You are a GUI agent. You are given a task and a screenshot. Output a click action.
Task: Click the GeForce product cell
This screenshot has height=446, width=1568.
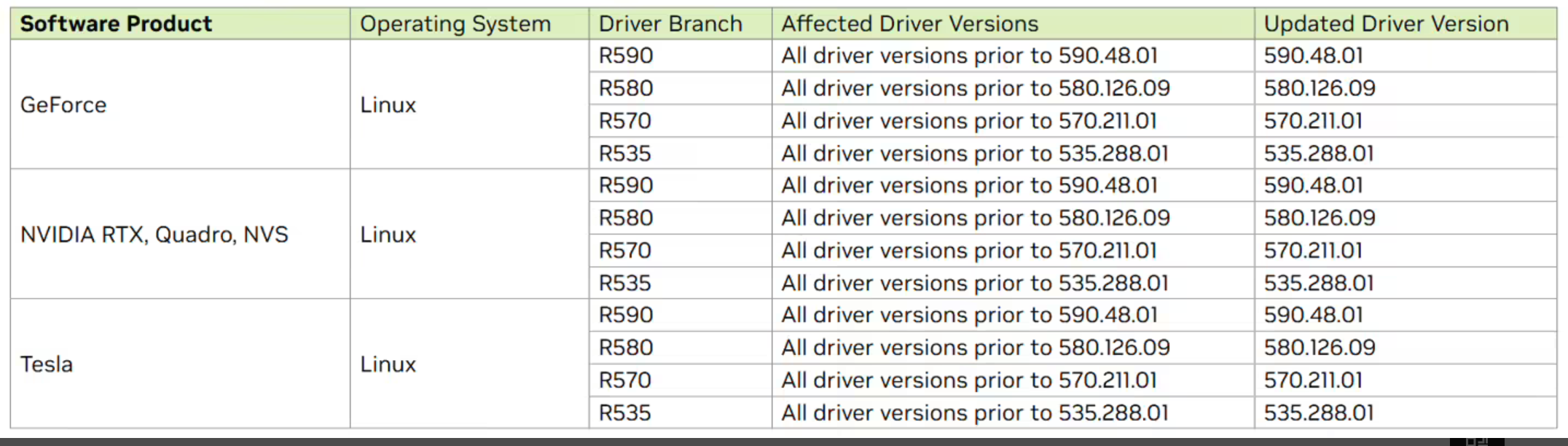pos(63,105)
